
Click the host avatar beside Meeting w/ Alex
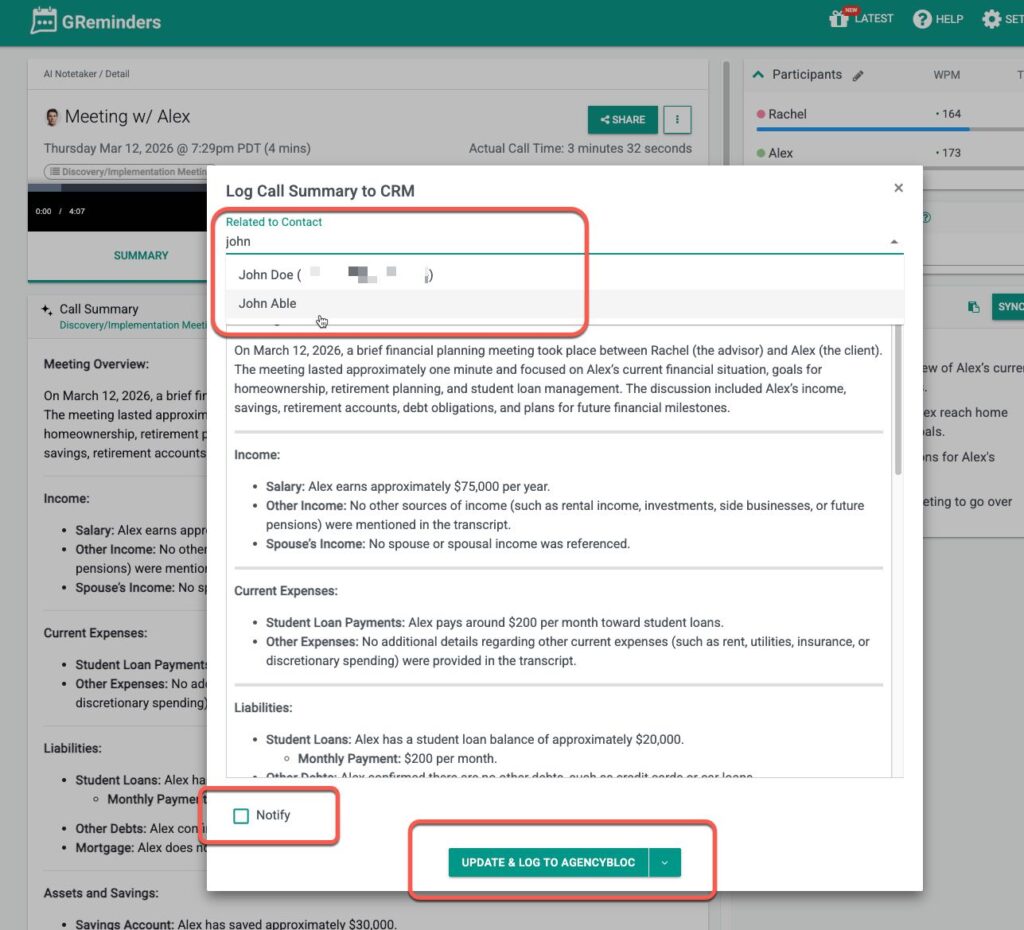point(52,117)
